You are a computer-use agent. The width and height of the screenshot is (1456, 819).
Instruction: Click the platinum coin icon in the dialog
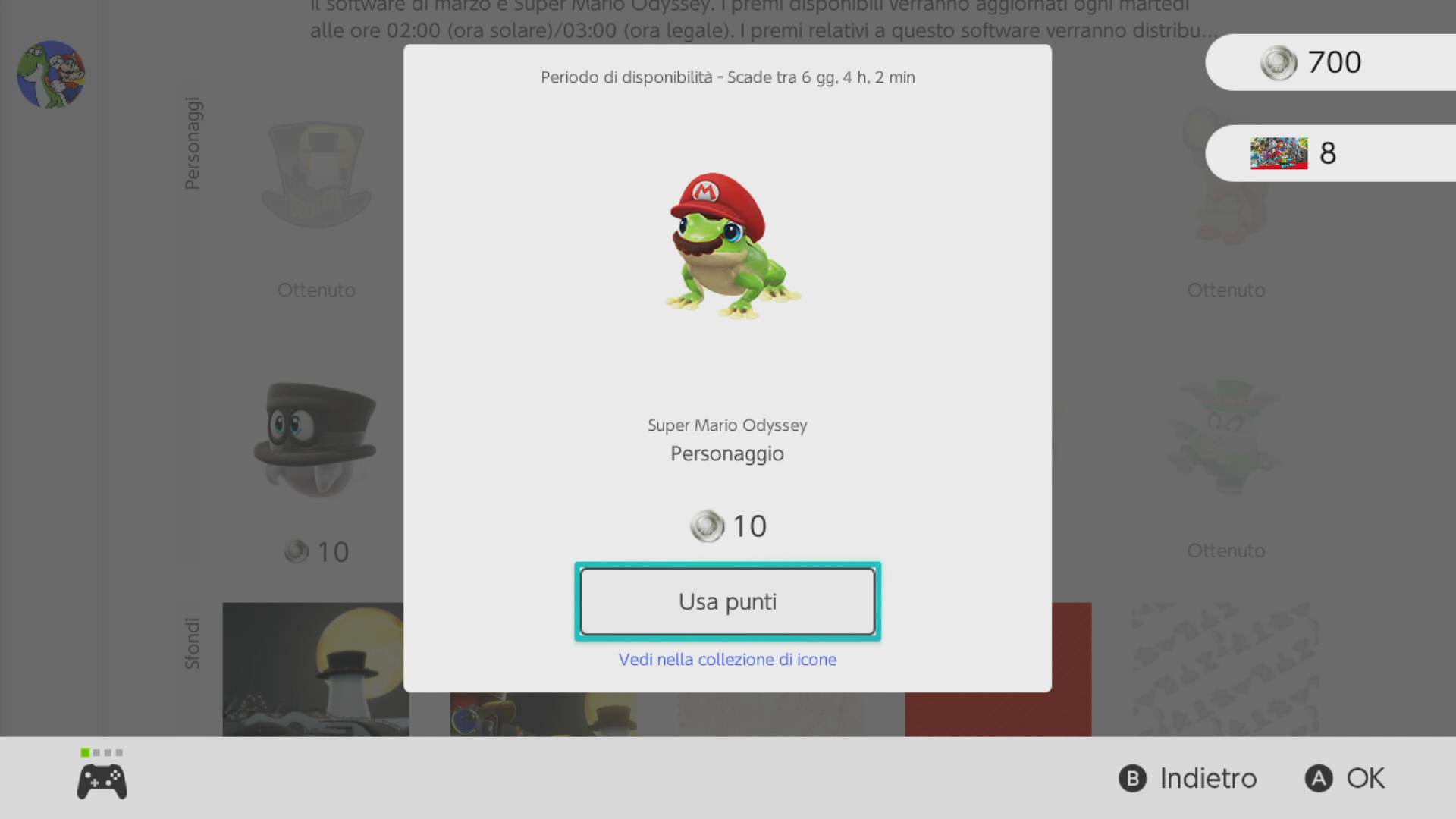707,526
